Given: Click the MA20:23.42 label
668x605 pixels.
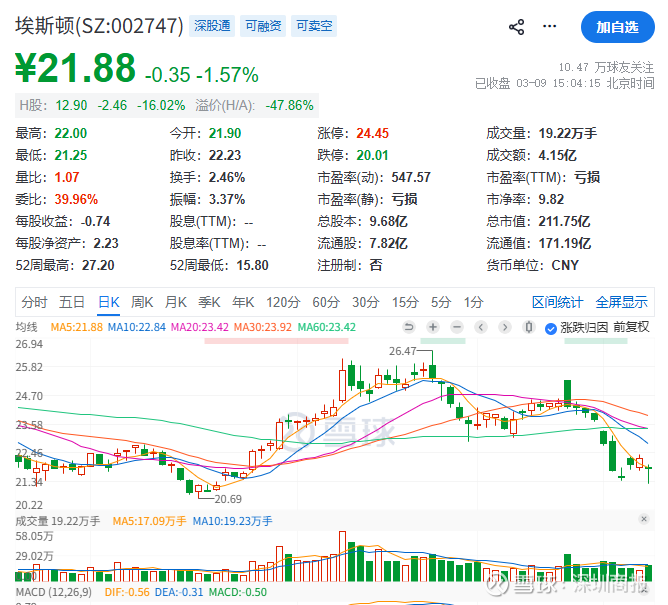Looking at the screenshot, I should click(200, 327).
